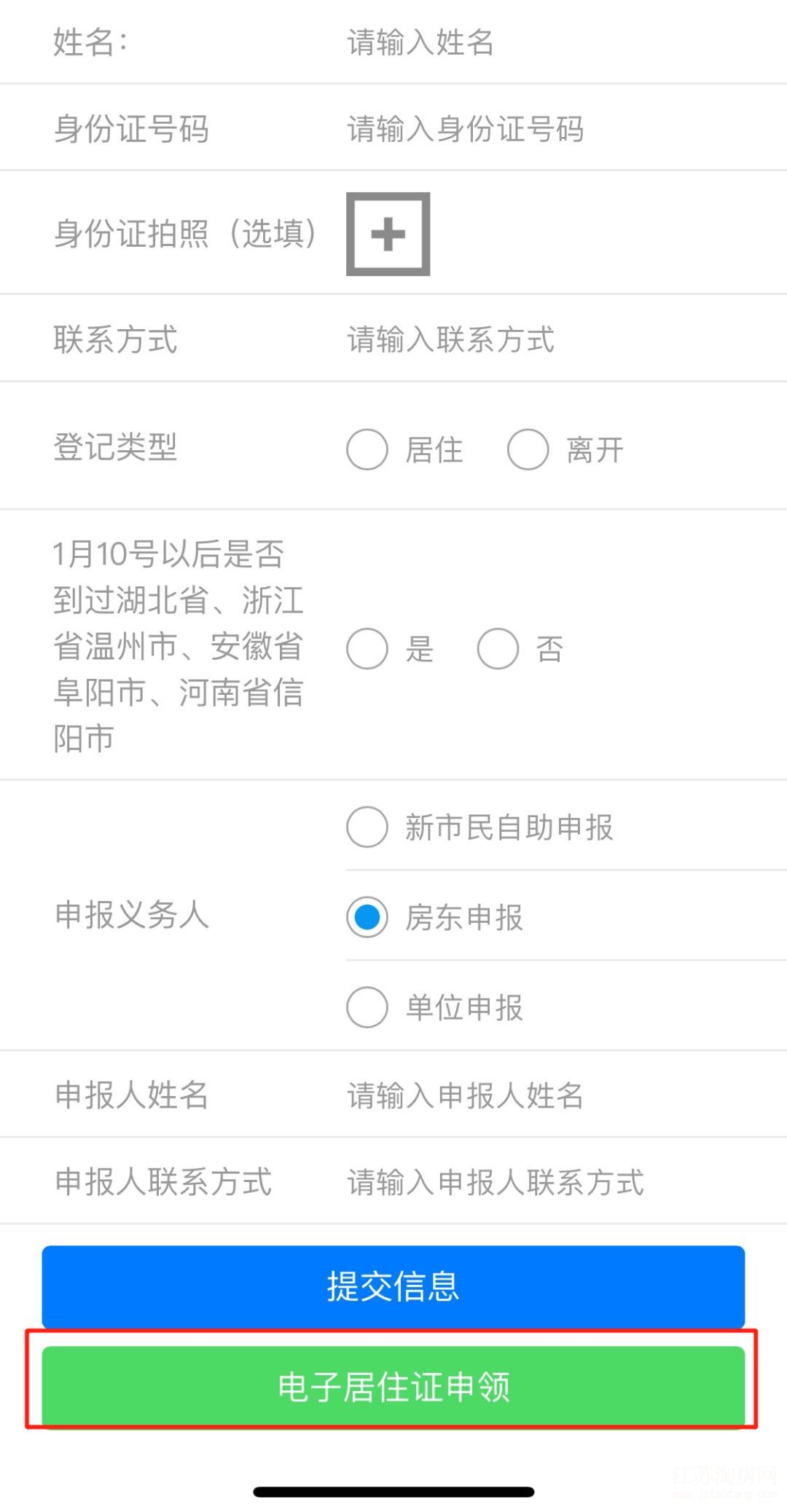Choose 是 for the Hubei travel question

367,647
